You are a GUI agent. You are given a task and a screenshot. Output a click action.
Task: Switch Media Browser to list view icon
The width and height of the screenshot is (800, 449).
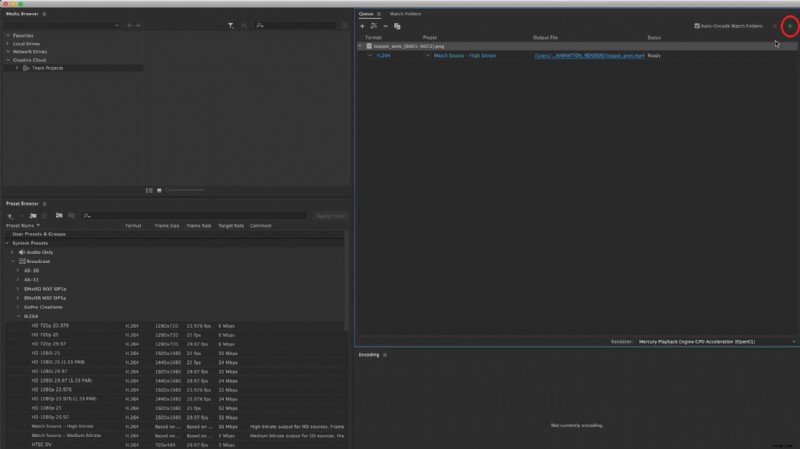coord(149,190)
